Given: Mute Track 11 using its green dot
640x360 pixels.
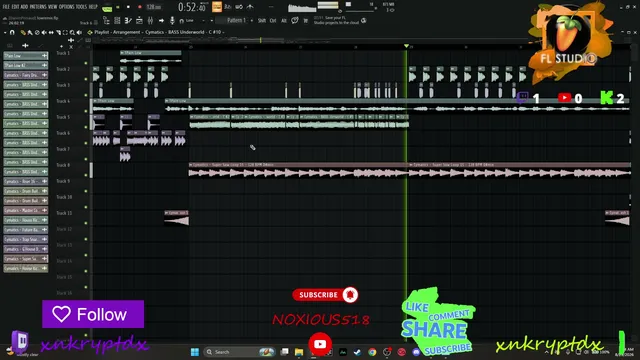Looking at the screenshot, I should (x=86, y=223).
